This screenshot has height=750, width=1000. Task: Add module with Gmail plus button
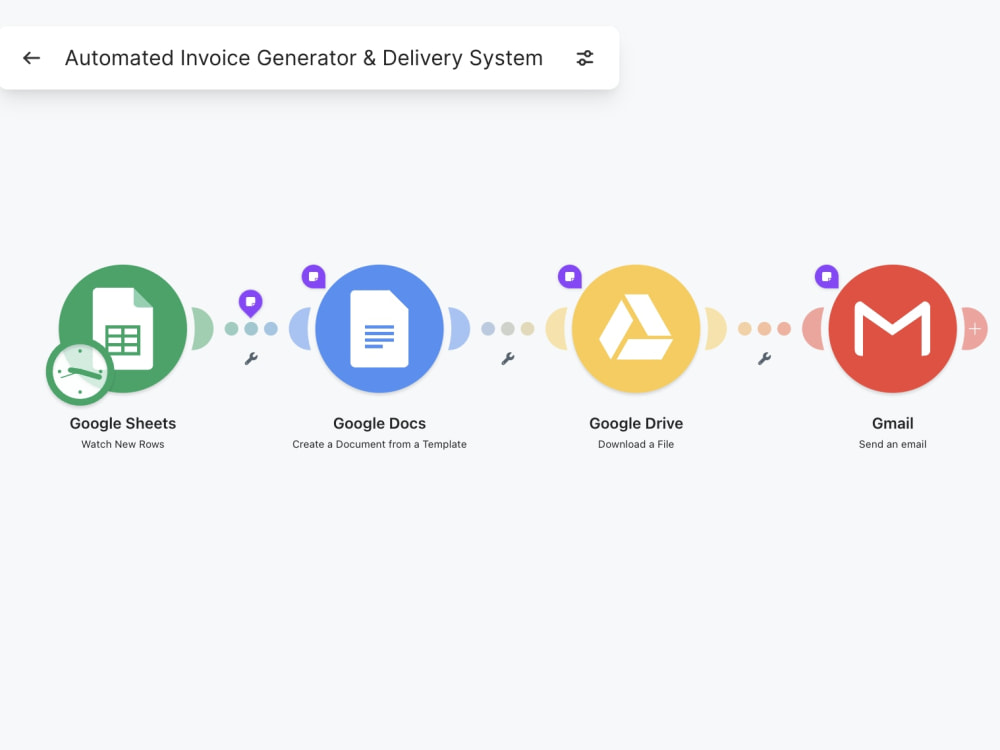coord(974,328)
